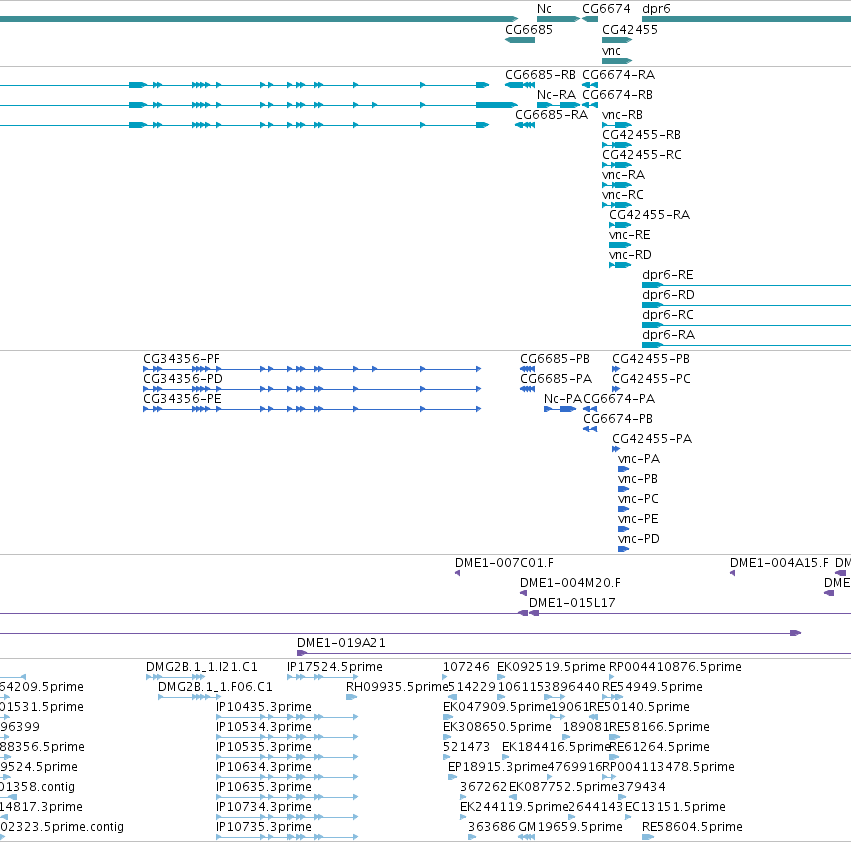Image resolution: width=851 pixels, height=842 pixels.
Task: Select the CG6685 gene glyph label
Action: pyautogui.click(x=529, y=29)
